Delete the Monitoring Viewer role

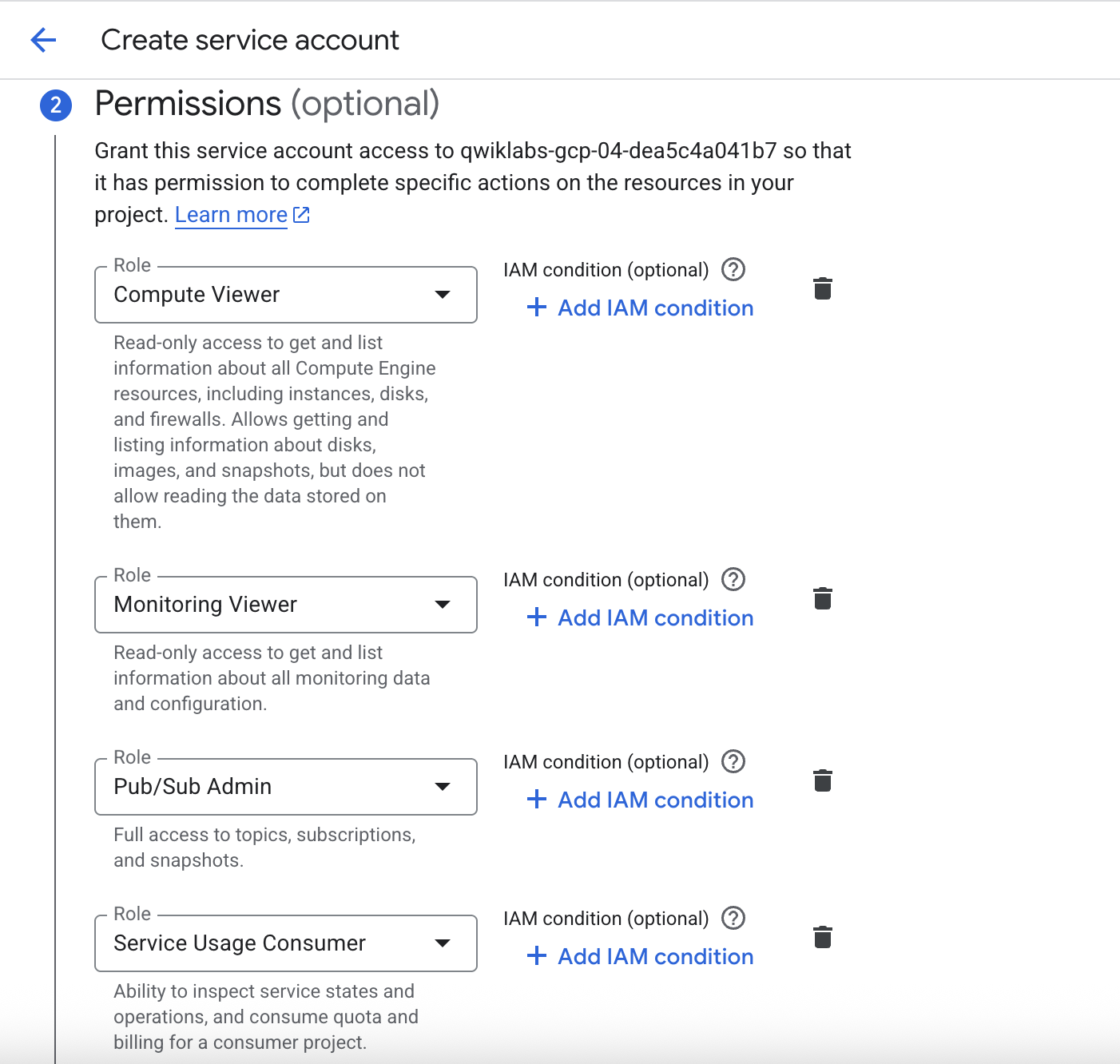click(x=823, y=598)
